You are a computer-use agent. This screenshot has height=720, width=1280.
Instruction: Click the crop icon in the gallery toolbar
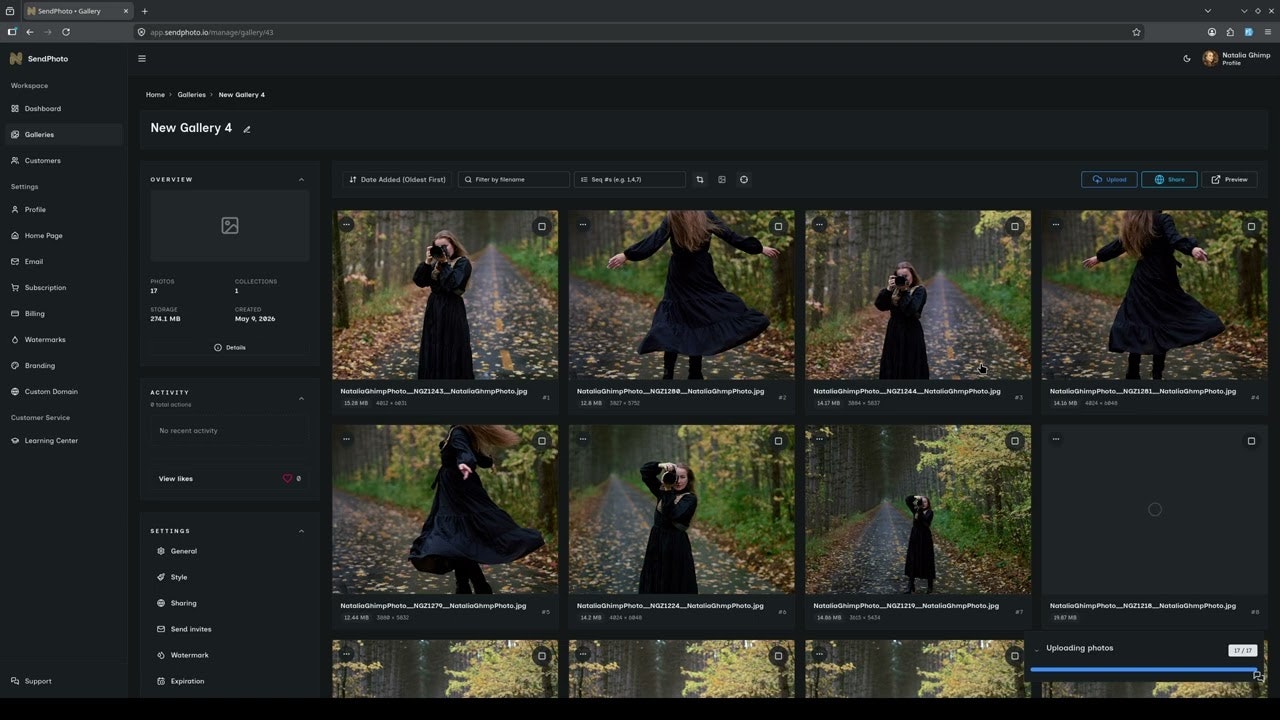pos(700,180)
